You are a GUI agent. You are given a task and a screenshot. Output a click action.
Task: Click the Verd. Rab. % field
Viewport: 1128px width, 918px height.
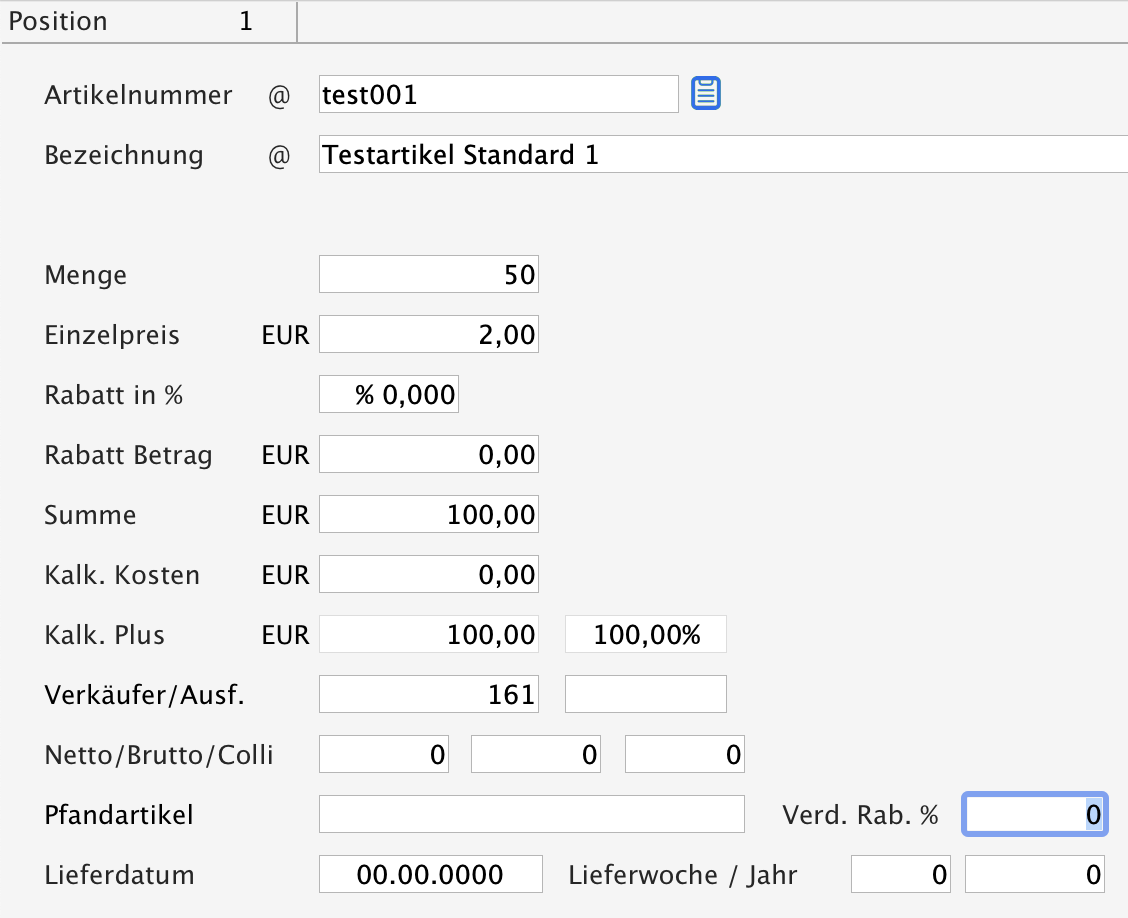click(1034, 814)
